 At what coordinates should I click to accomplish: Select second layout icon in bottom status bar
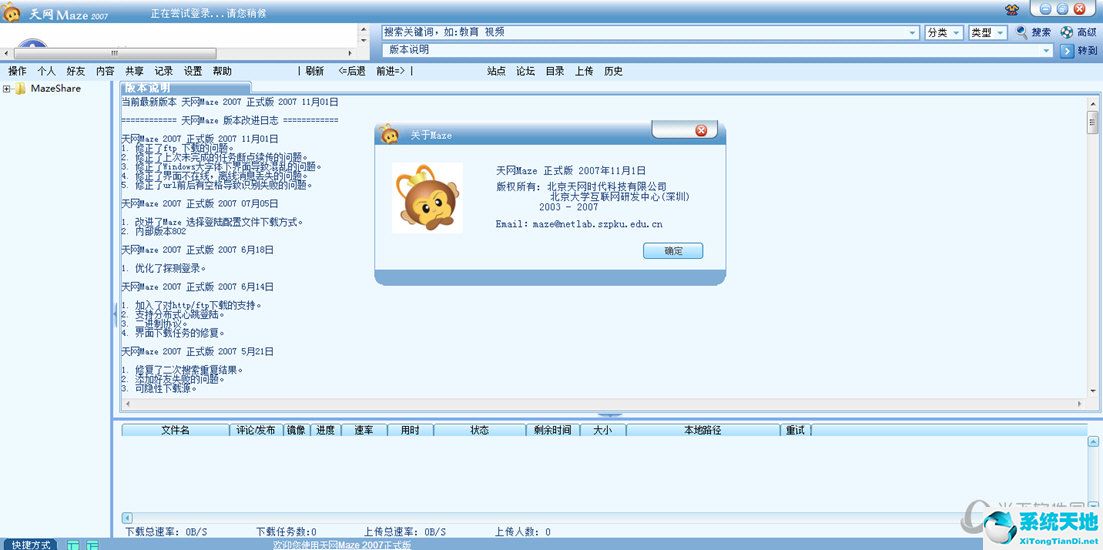[x=92, y=544]
